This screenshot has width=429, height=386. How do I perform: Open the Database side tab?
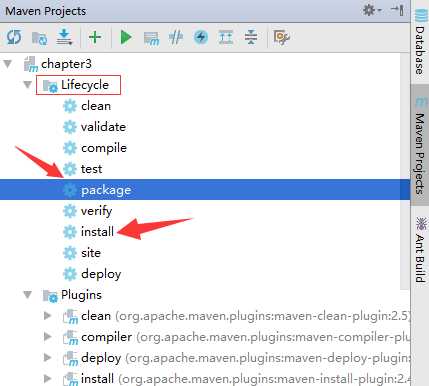point(420,42)
